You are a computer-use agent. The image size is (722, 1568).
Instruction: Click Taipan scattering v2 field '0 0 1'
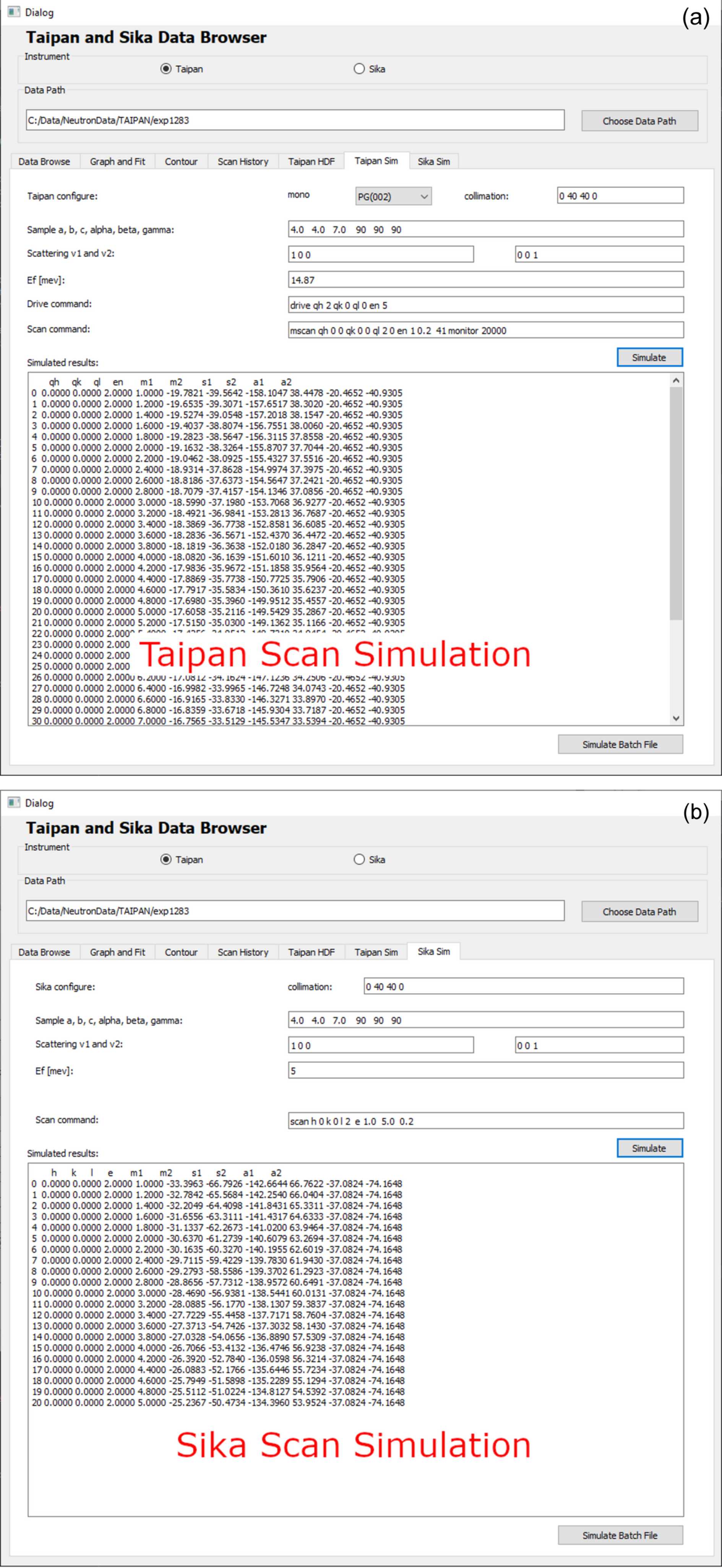(599, 254)
